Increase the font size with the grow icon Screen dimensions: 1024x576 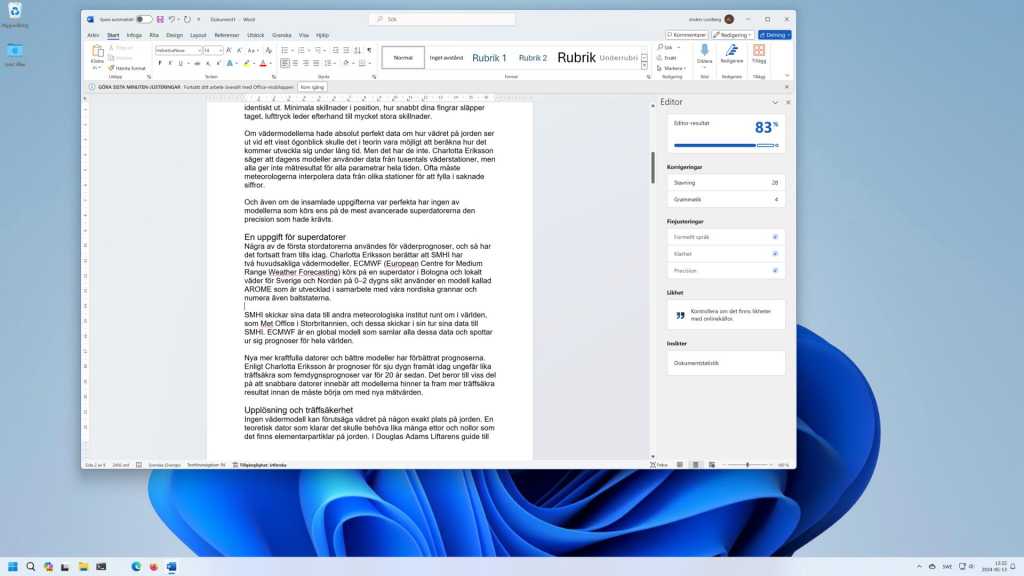(x=229, y=50)
